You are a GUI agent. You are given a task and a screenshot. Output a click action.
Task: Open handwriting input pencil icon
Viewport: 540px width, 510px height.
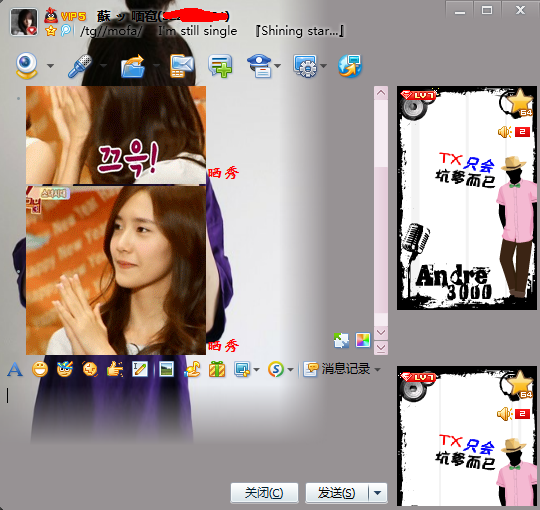click(140, 370)
